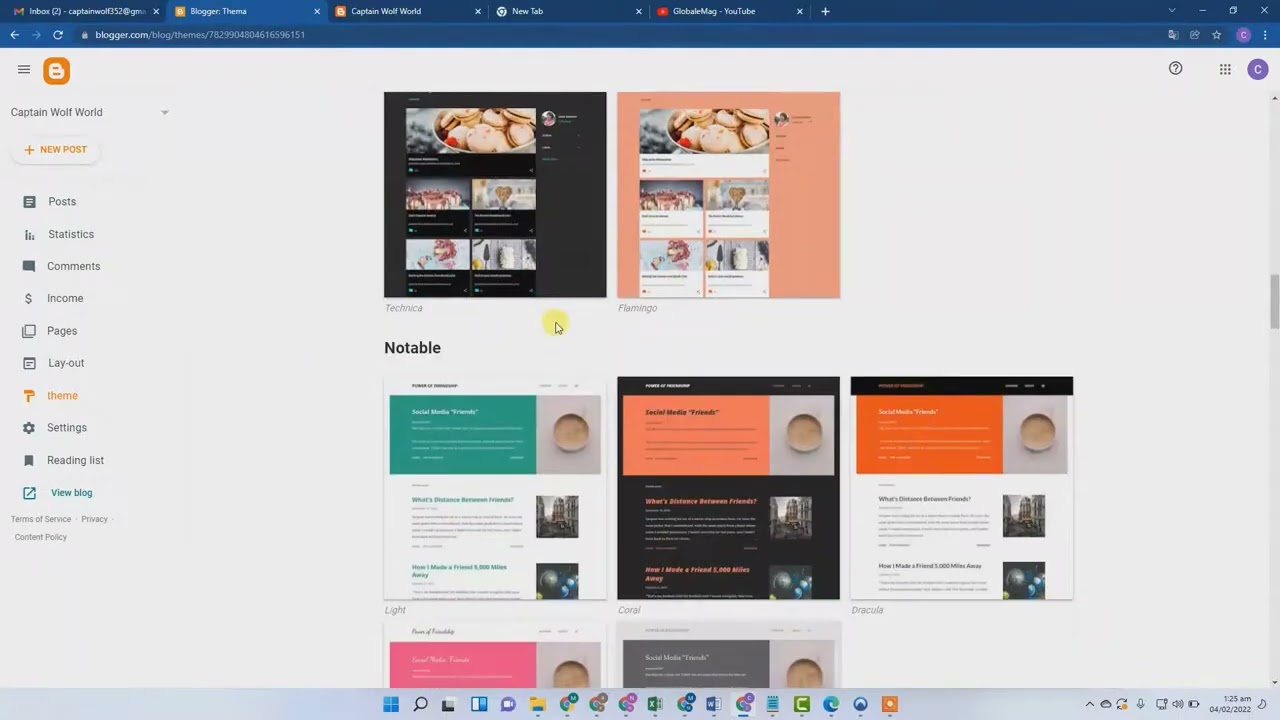Viewport: 1280px width, 720px height.
Task: Expand the Captain Wolf World blog dropdown
Action: coord(165,112)
